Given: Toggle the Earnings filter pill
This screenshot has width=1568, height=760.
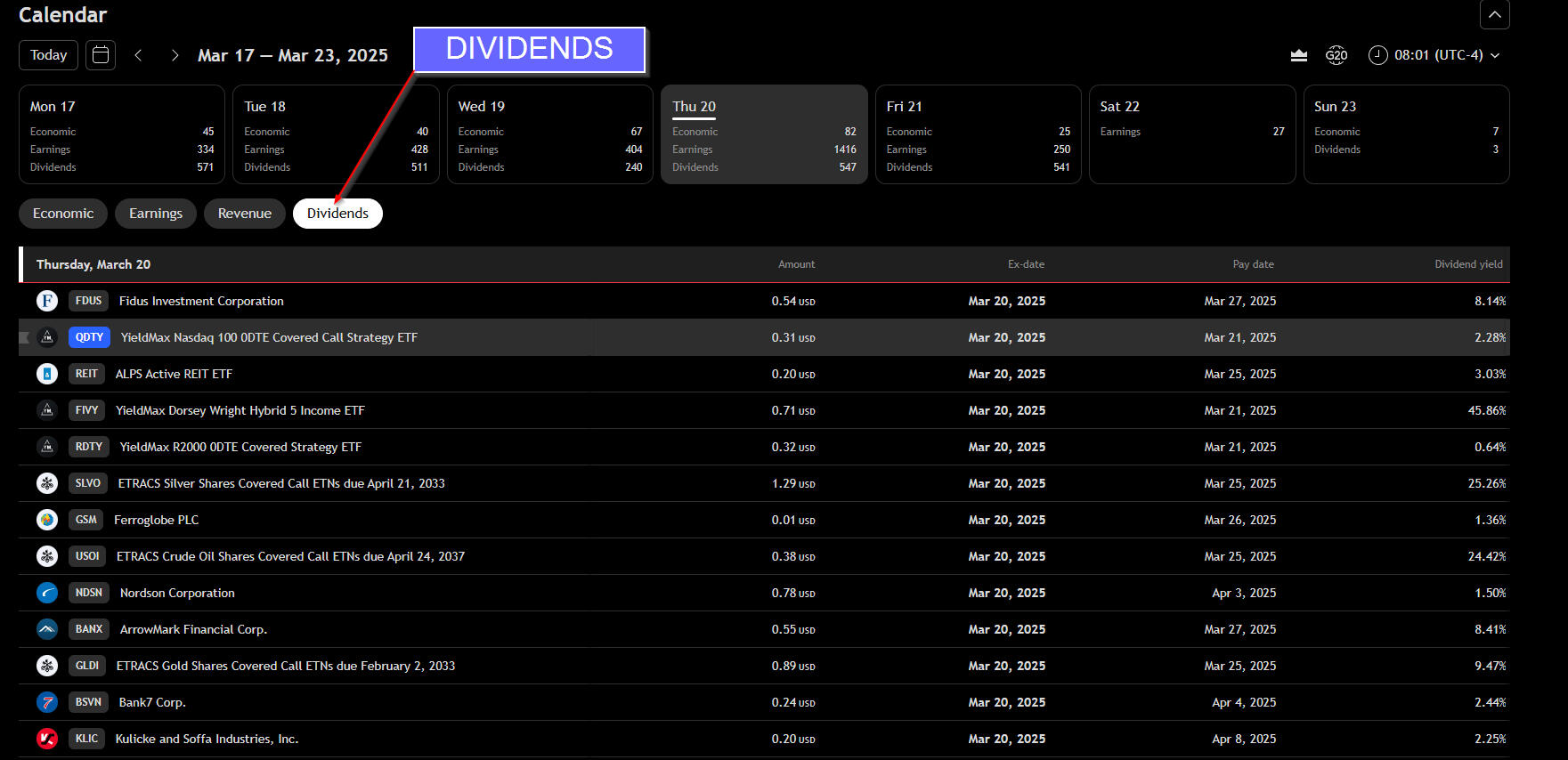Looking at the screenshot, I should tap(156, 214).
